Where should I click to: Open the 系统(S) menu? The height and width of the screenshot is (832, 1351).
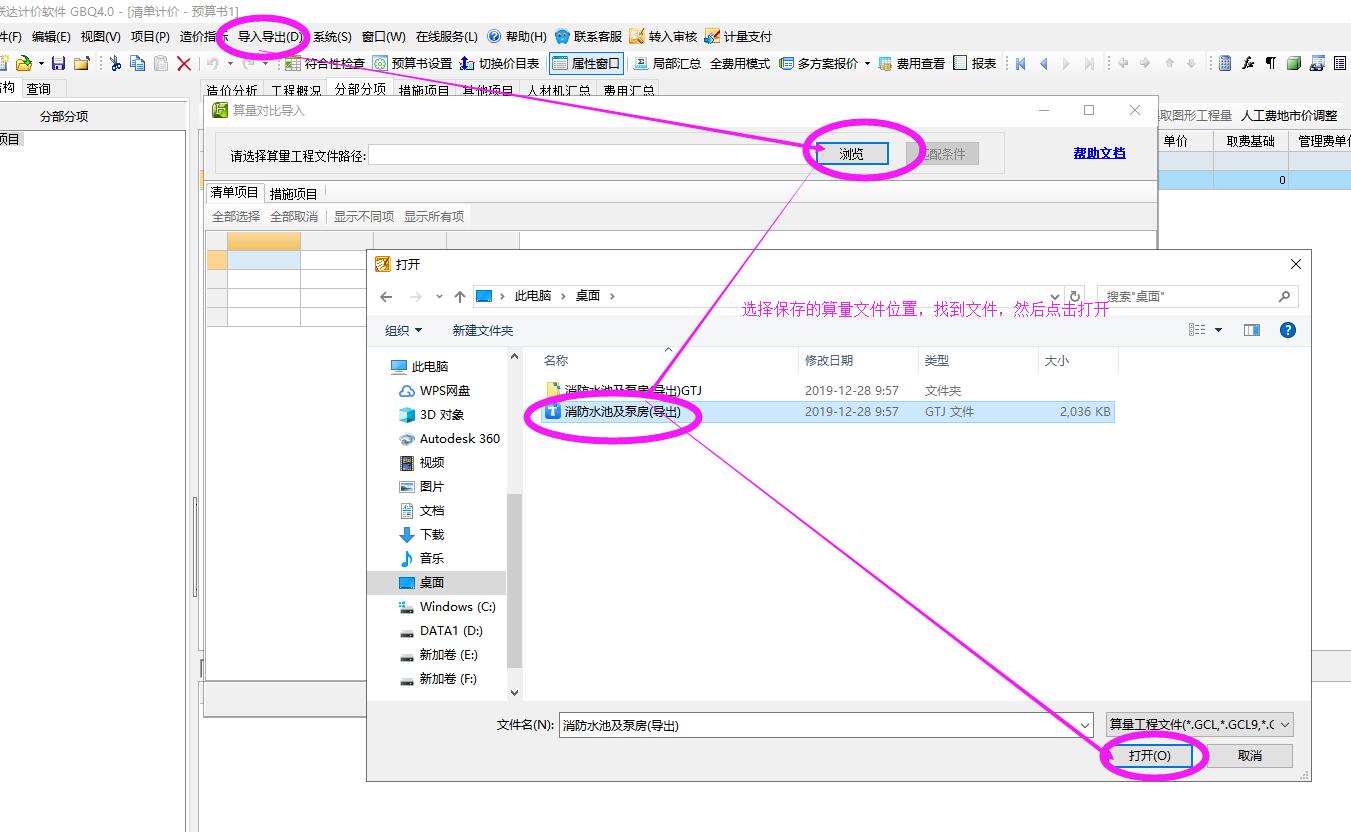pos(332,36)
